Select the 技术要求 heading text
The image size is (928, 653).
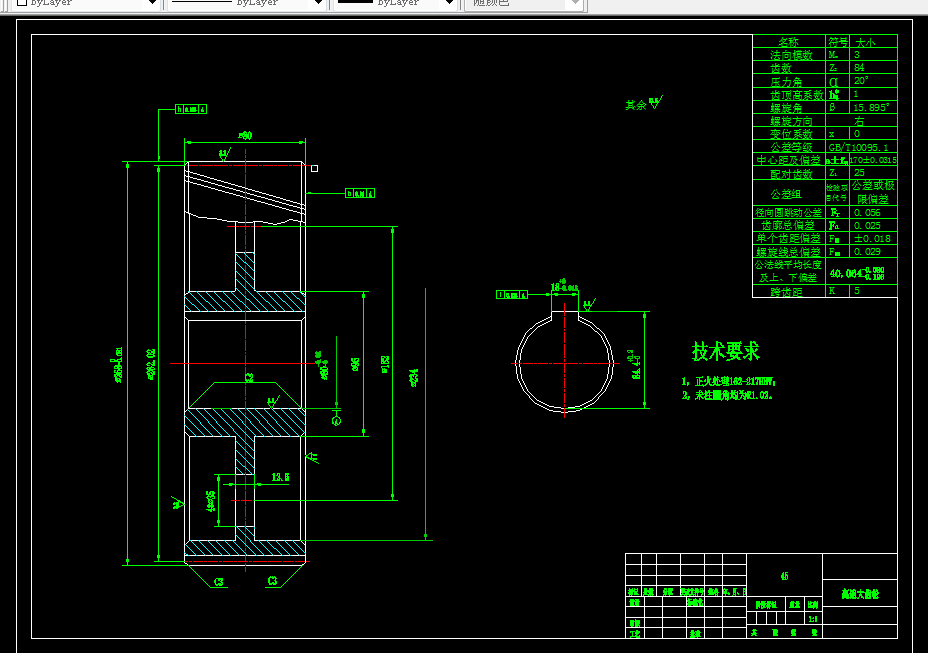click(726, 351)
